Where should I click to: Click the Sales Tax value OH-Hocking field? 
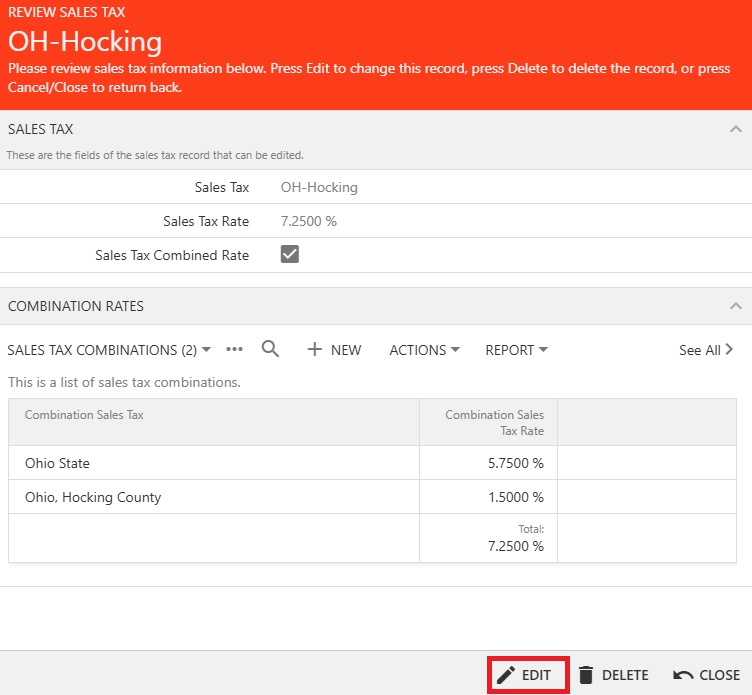click(x=319, y=187)
